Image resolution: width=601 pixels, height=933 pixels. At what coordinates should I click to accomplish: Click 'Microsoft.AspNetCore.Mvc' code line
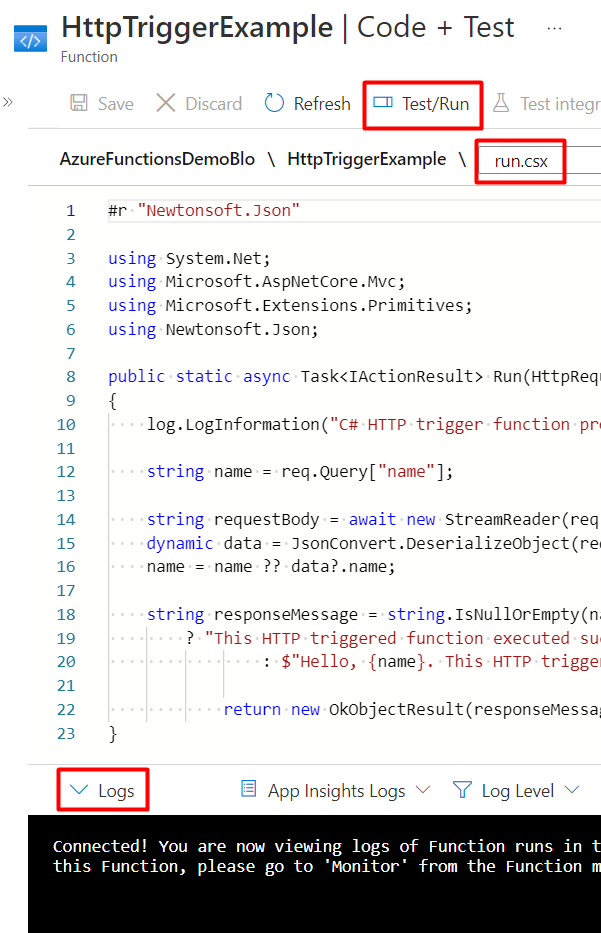point(256,281)
